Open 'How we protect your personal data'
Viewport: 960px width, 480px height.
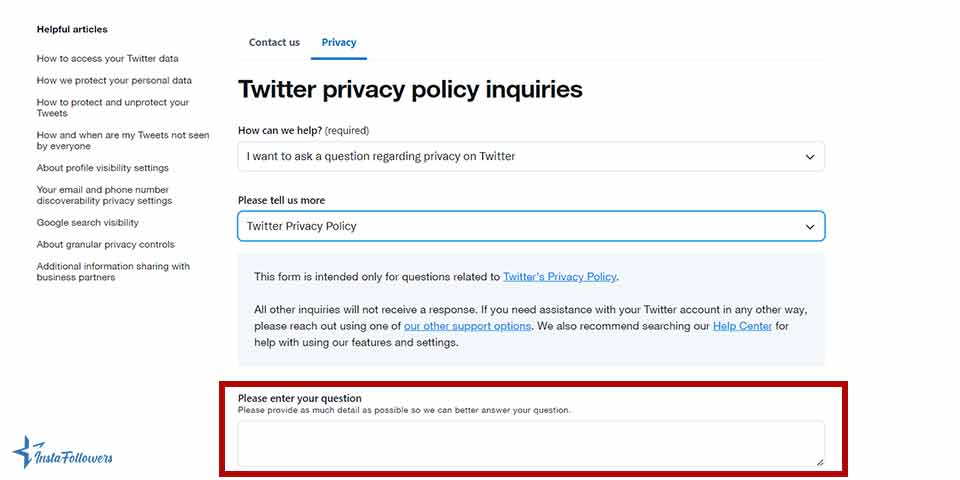pyautogui.click(x=114, y=81)
